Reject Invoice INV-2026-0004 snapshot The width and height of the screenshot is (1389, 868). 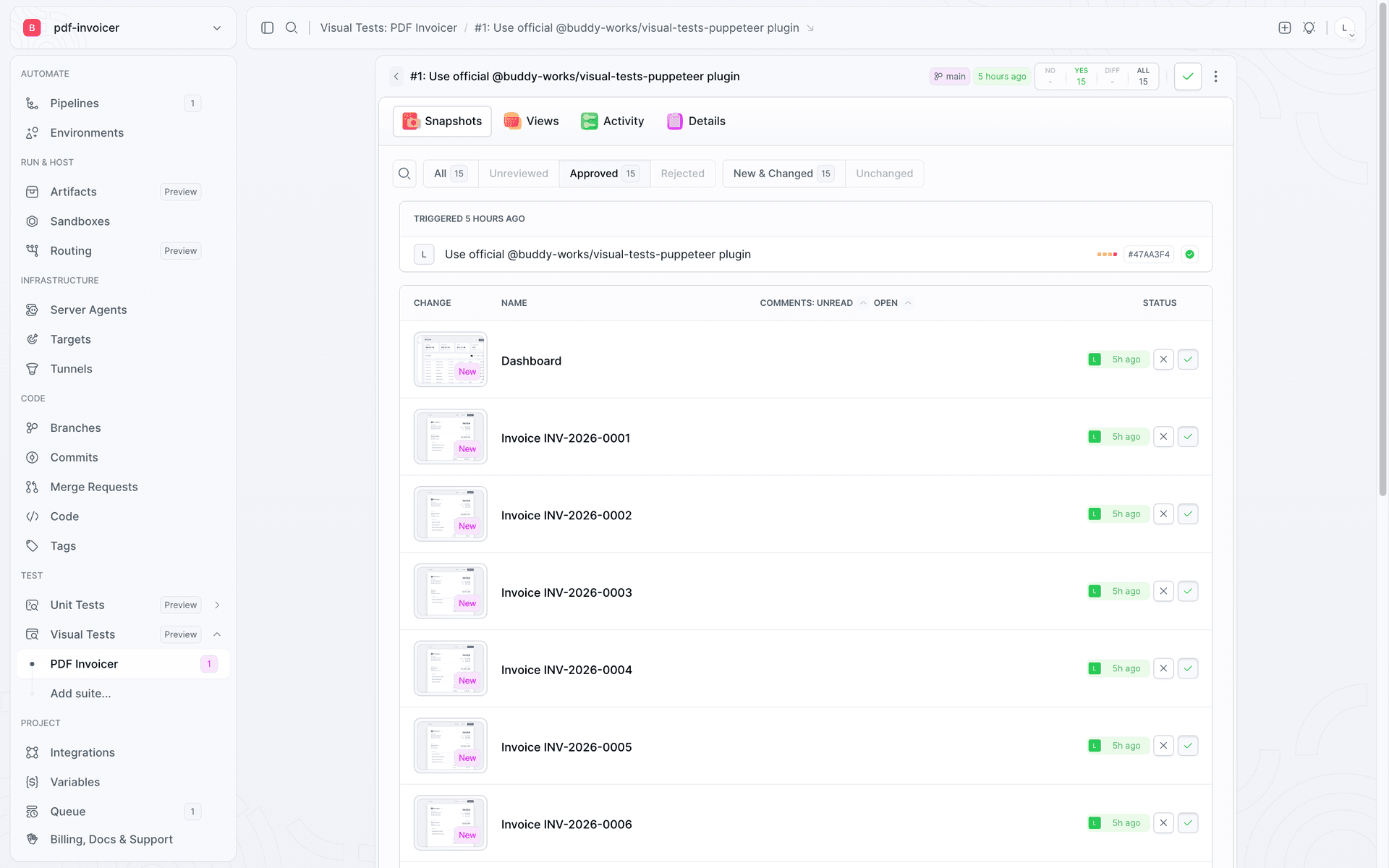[1163, 669]
